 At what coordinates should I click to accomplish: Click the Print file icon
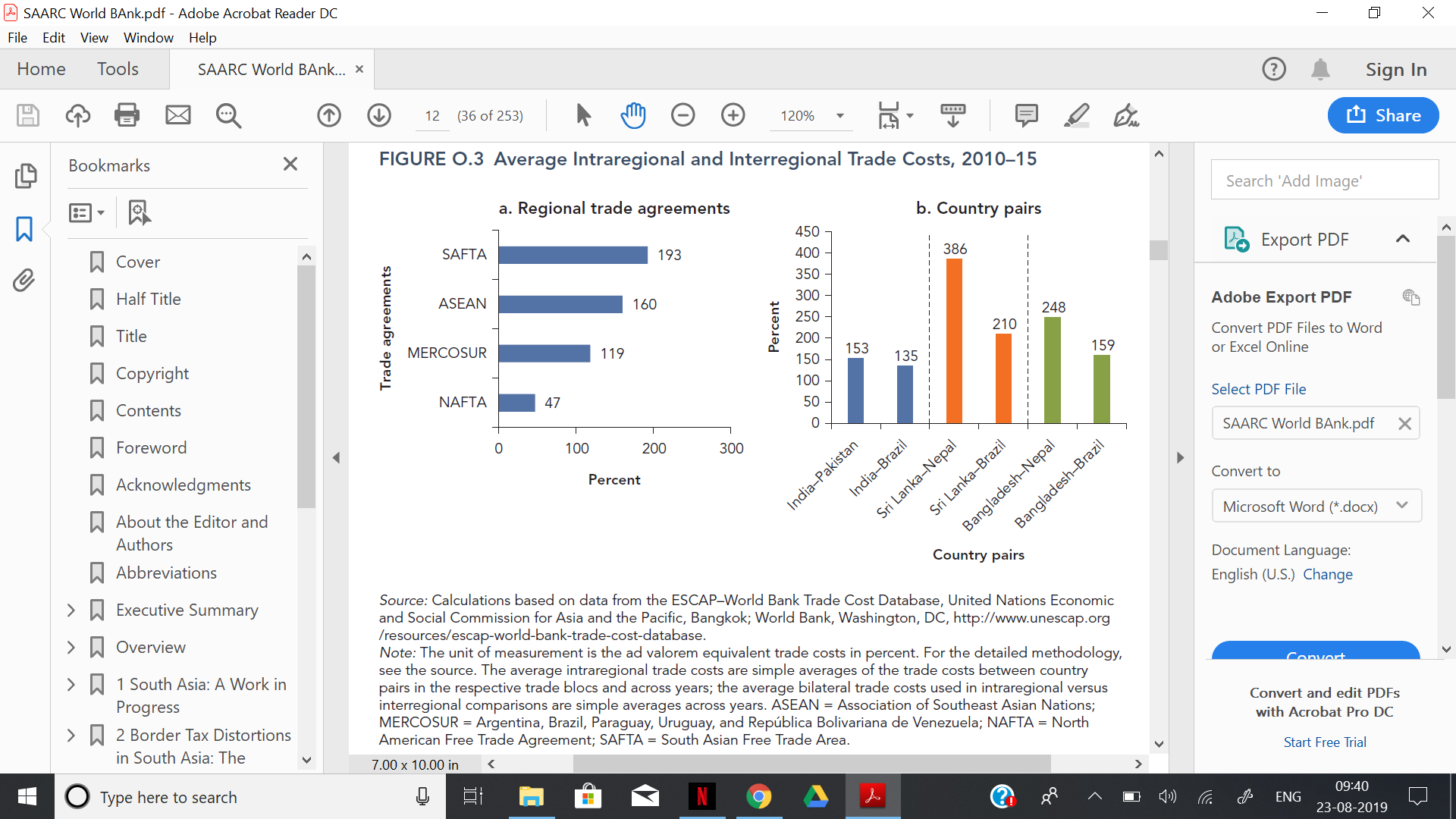pyautogui.click(x=127, y=115)
